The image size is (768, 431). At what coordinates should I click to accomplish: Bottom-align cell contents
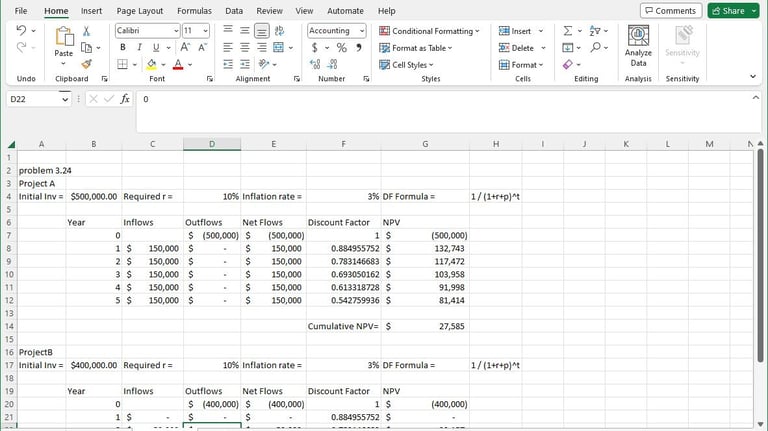(262, 31)
